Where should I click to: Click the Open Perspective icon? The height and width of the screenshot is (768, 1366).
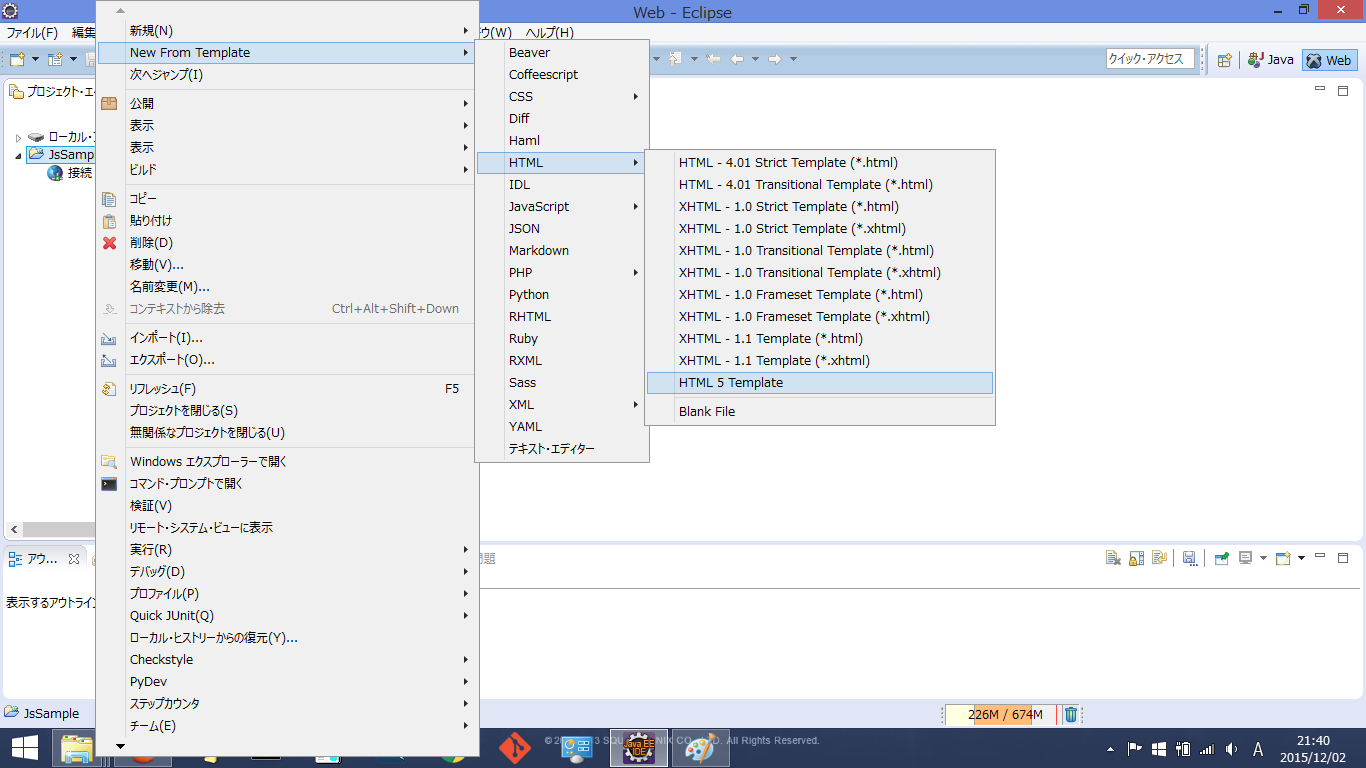point(1224,60)
